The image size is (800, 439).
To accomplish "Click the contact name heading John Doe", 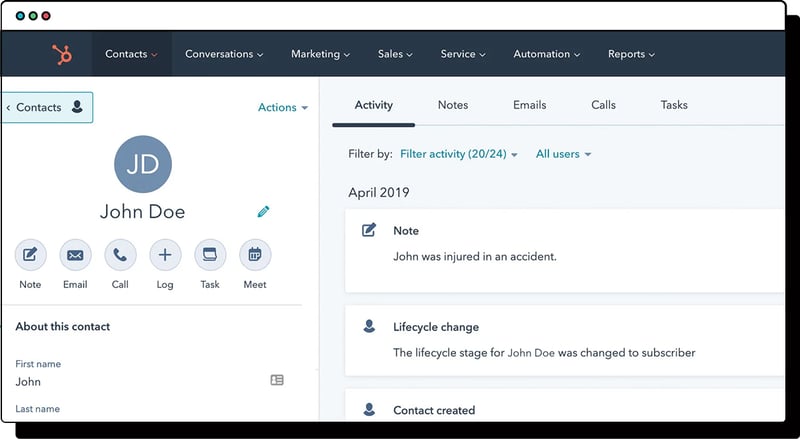I will tap(142, 211).
